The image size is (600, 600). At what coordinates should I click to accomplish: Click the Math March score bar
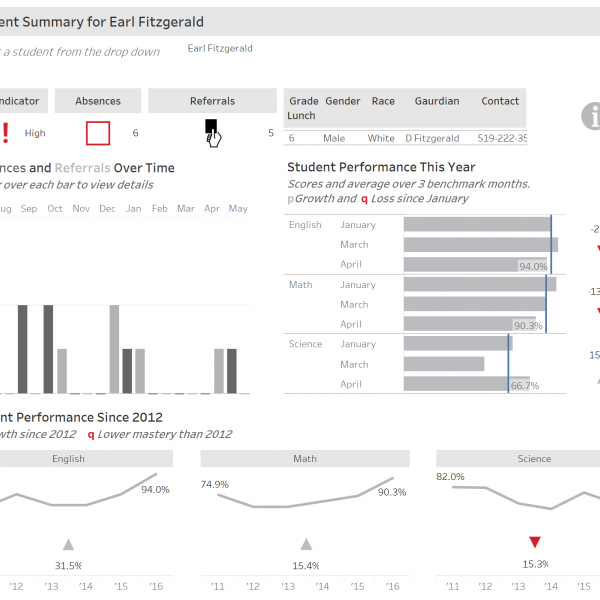tap(474, 304)
